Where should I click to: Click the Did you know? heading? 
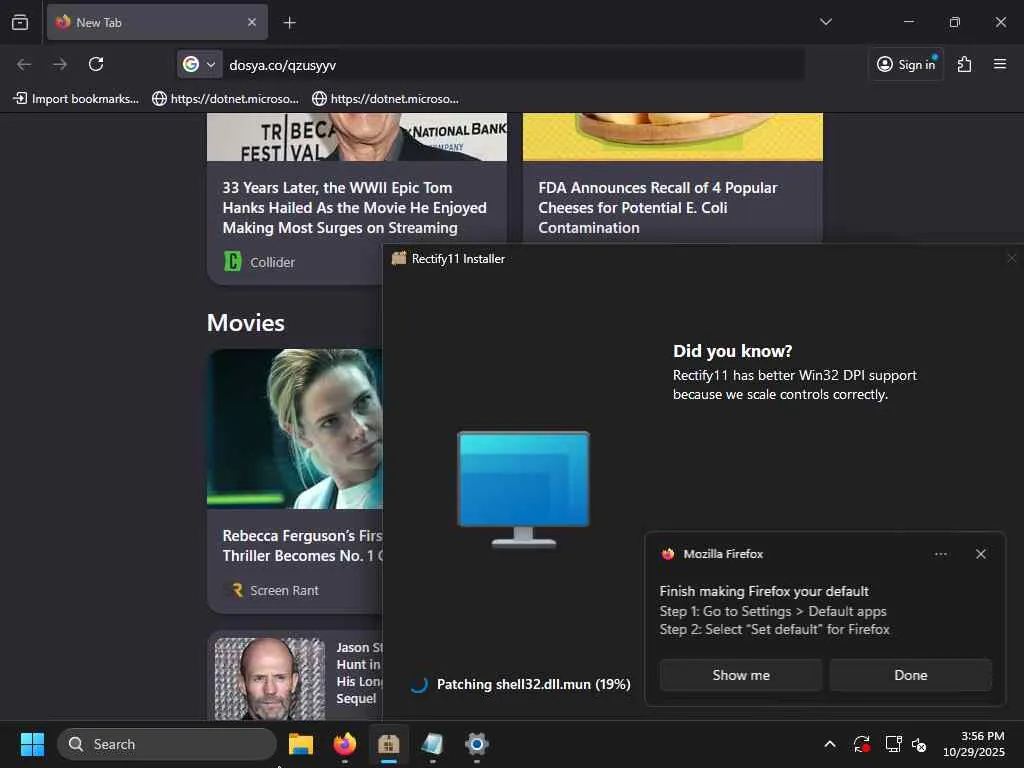click(732, 351)
